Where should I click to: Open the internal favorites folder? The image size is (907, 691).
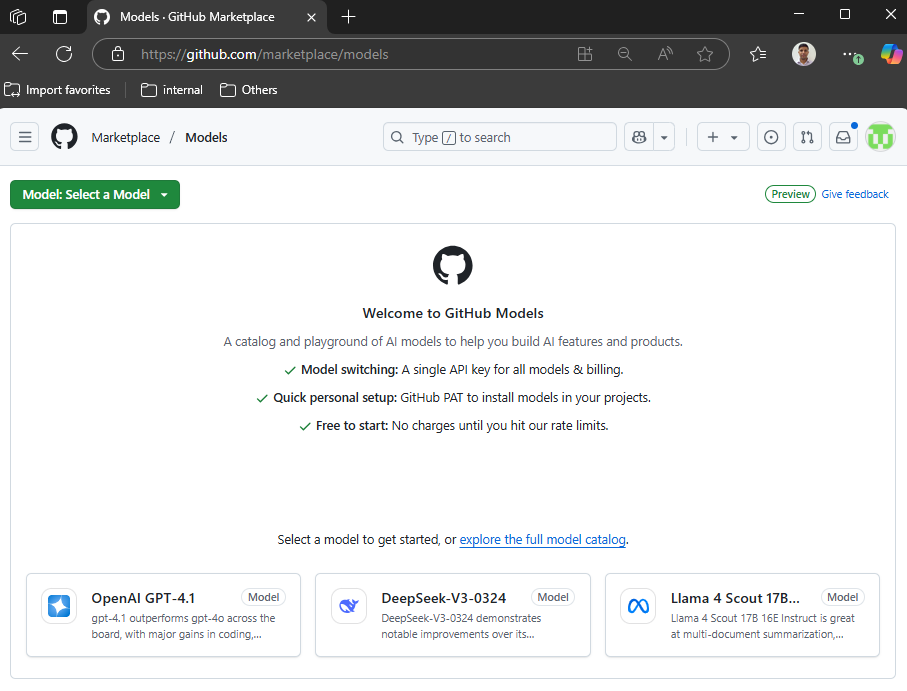pyautogui.click(x=172, y=90)
